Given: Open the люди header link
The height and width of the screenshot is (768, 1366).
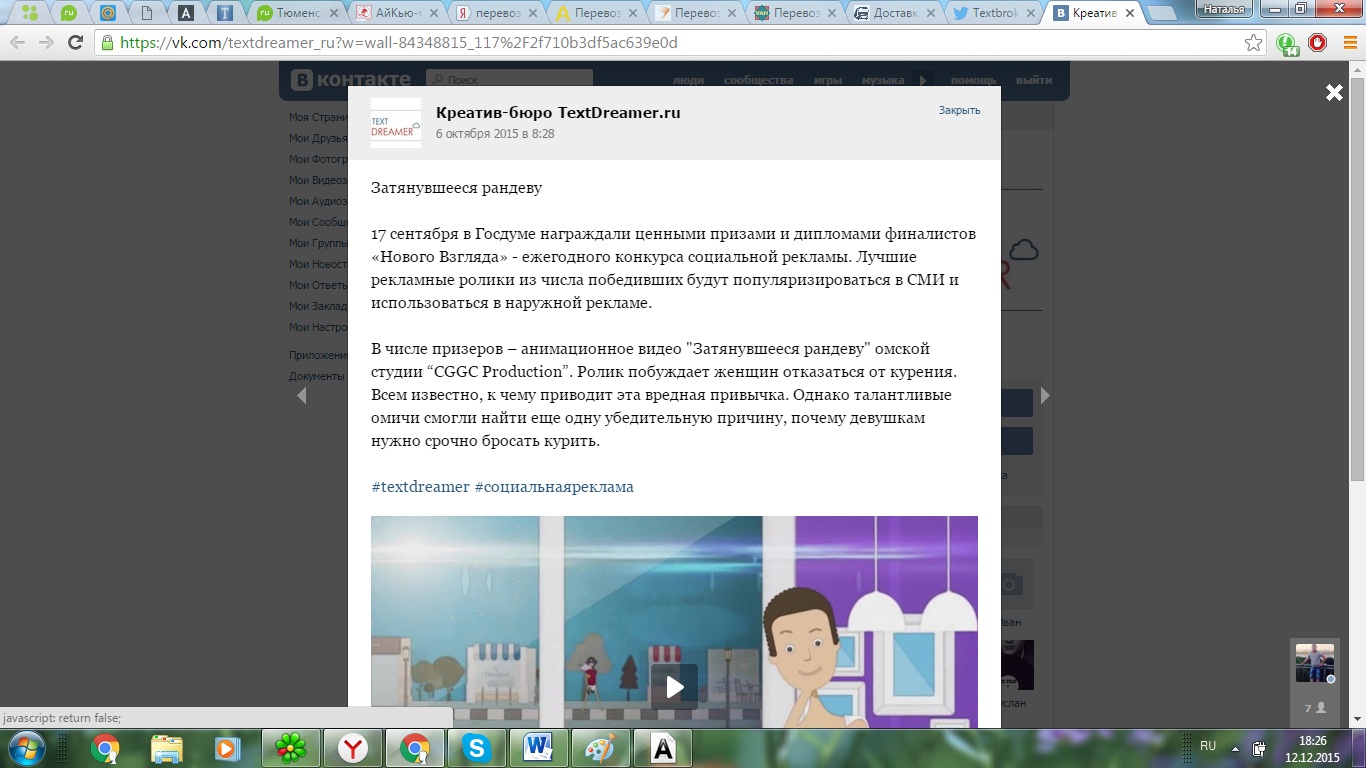Looking at the screenshot, I should tap(688, 81).
